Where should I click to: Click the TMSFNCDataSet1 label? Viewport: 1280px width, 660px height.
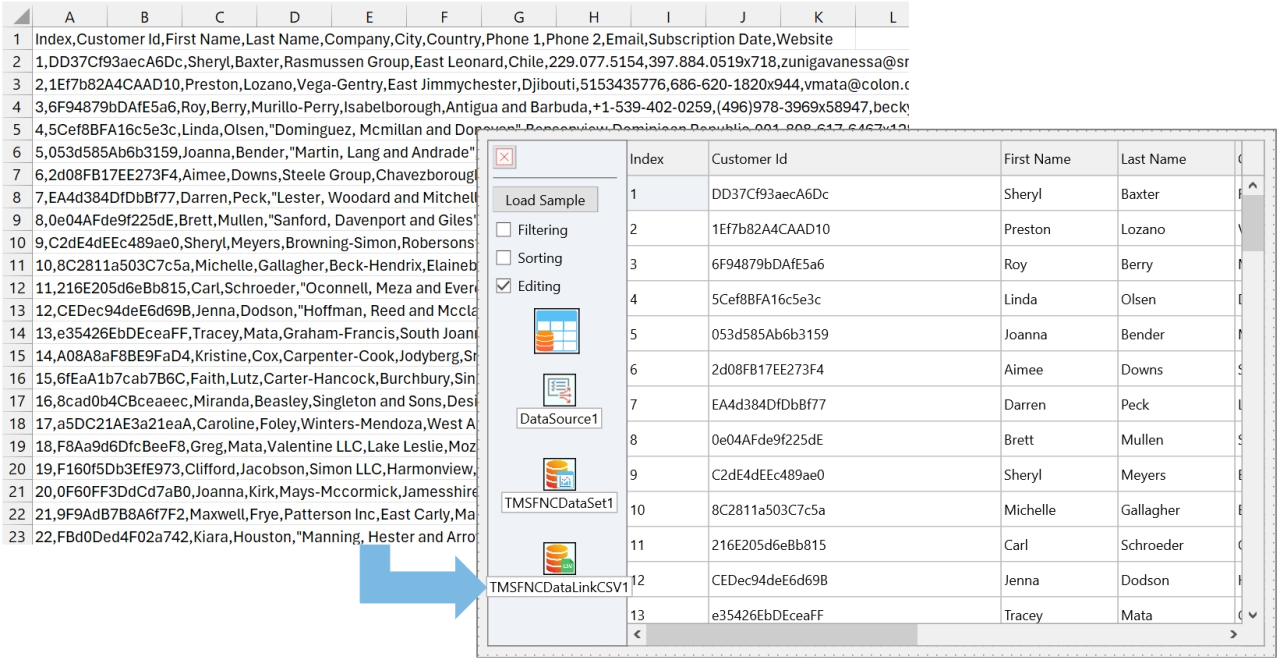[559, 503]
